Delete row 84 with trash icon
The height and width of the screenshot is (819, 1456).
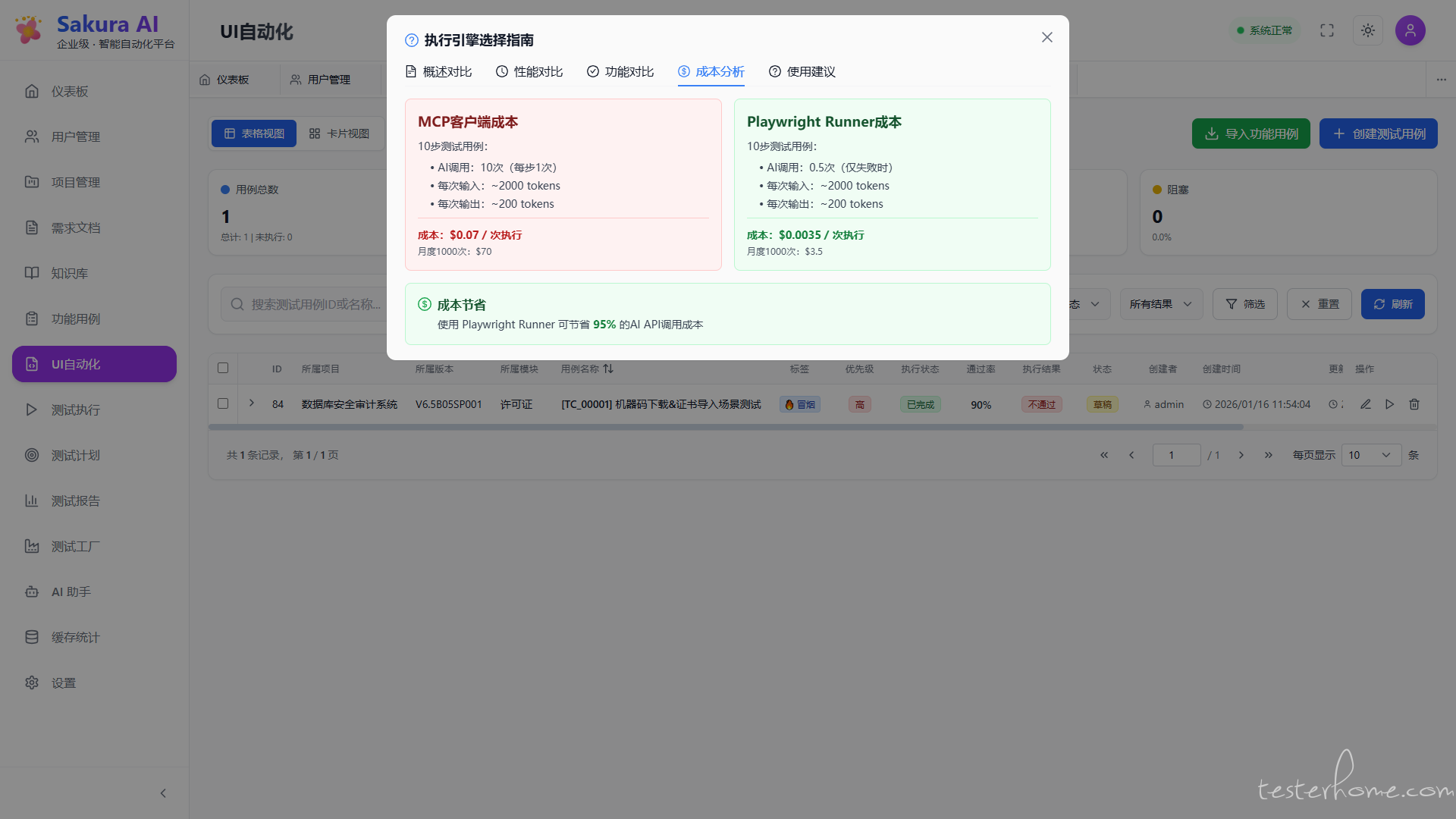1414,404
